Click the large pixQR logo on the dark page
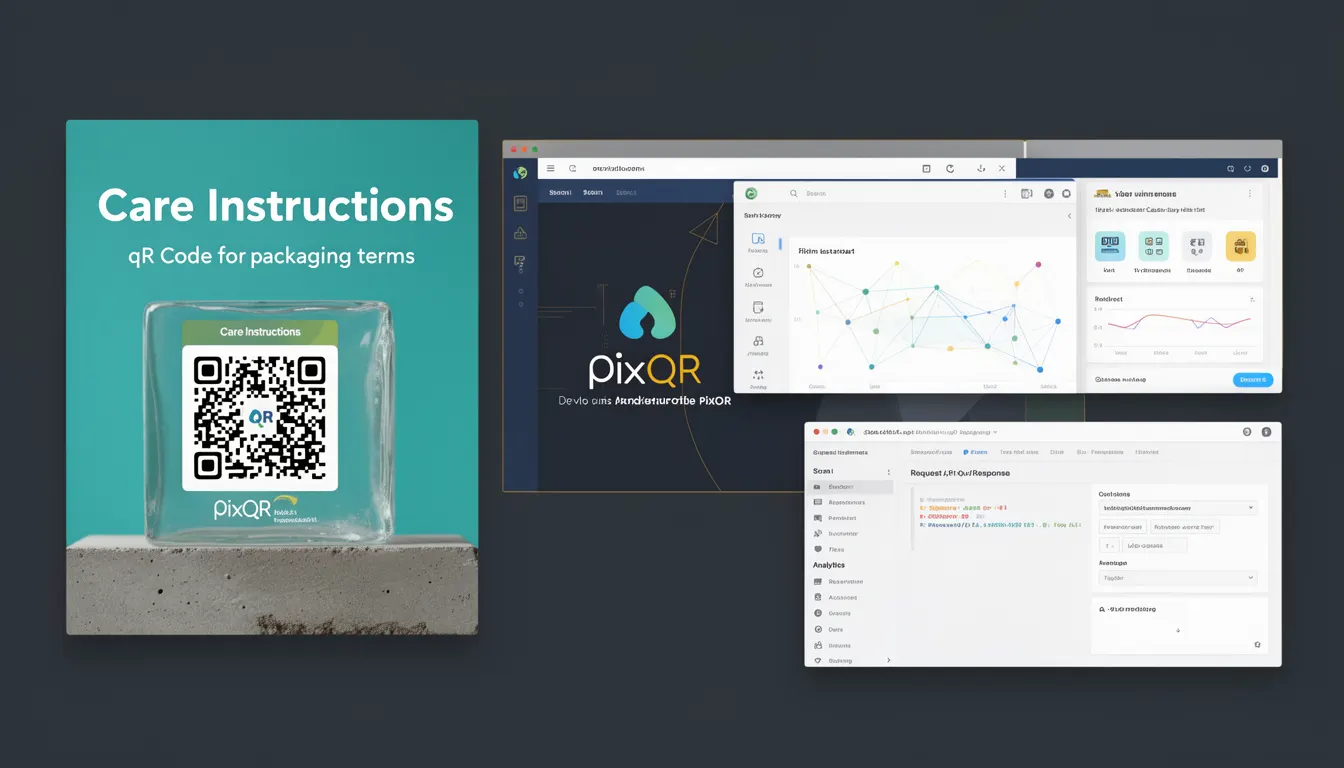 click(646, 338)
